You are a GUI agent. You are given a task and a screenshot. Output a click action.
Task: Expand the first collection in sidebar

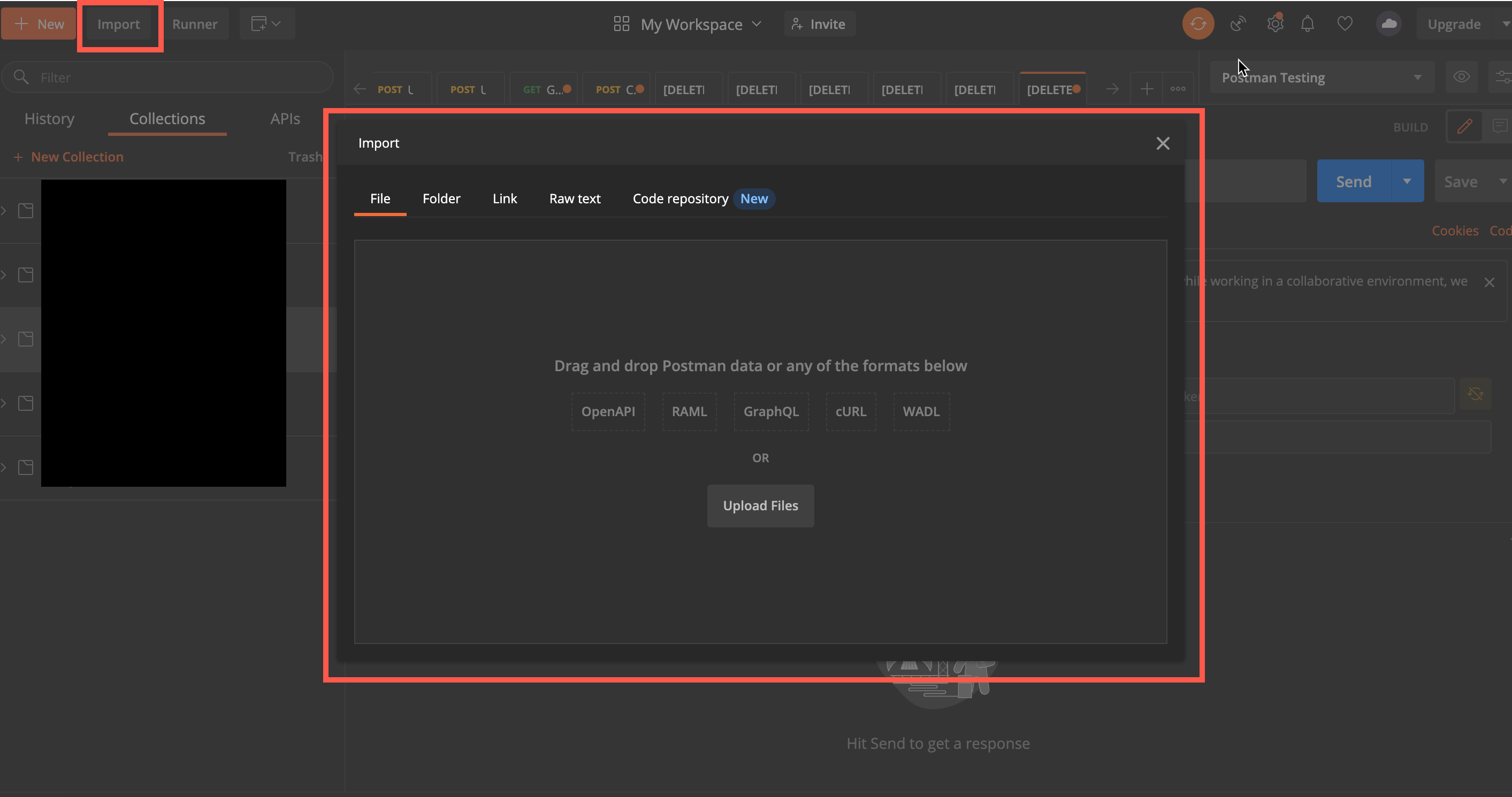4,211
